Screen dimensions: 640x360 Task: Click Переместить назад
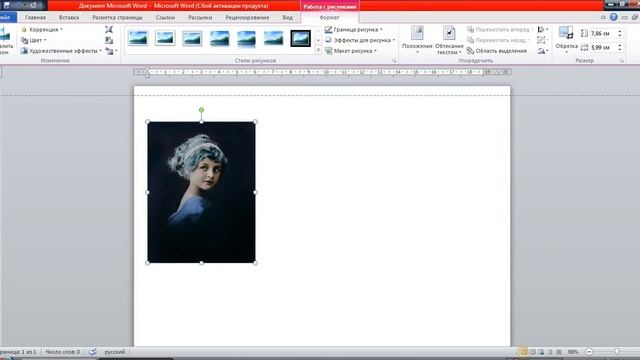click(498, 40)
